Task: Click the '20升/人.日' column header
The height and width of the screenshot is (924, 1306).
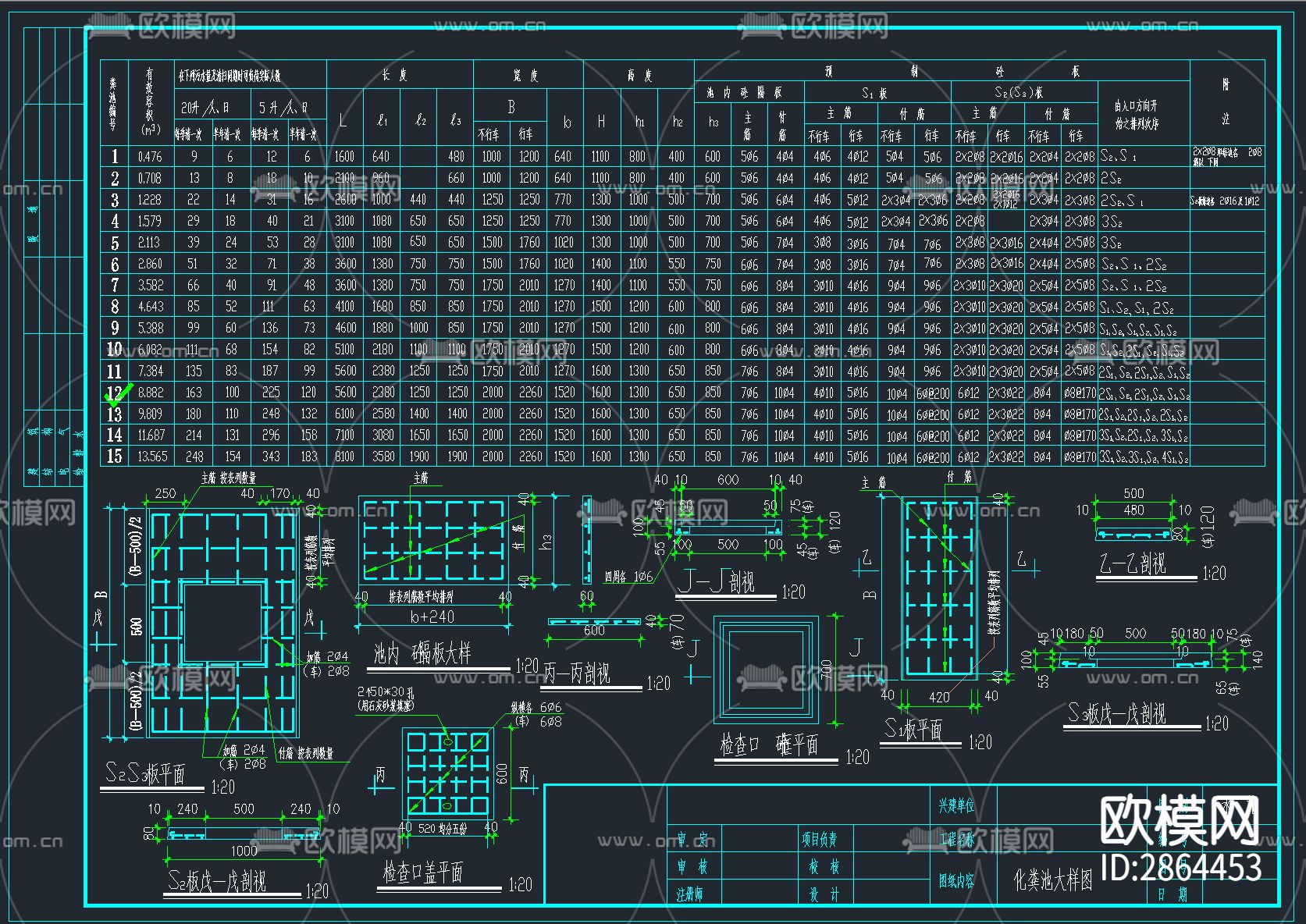Action: 205,108
